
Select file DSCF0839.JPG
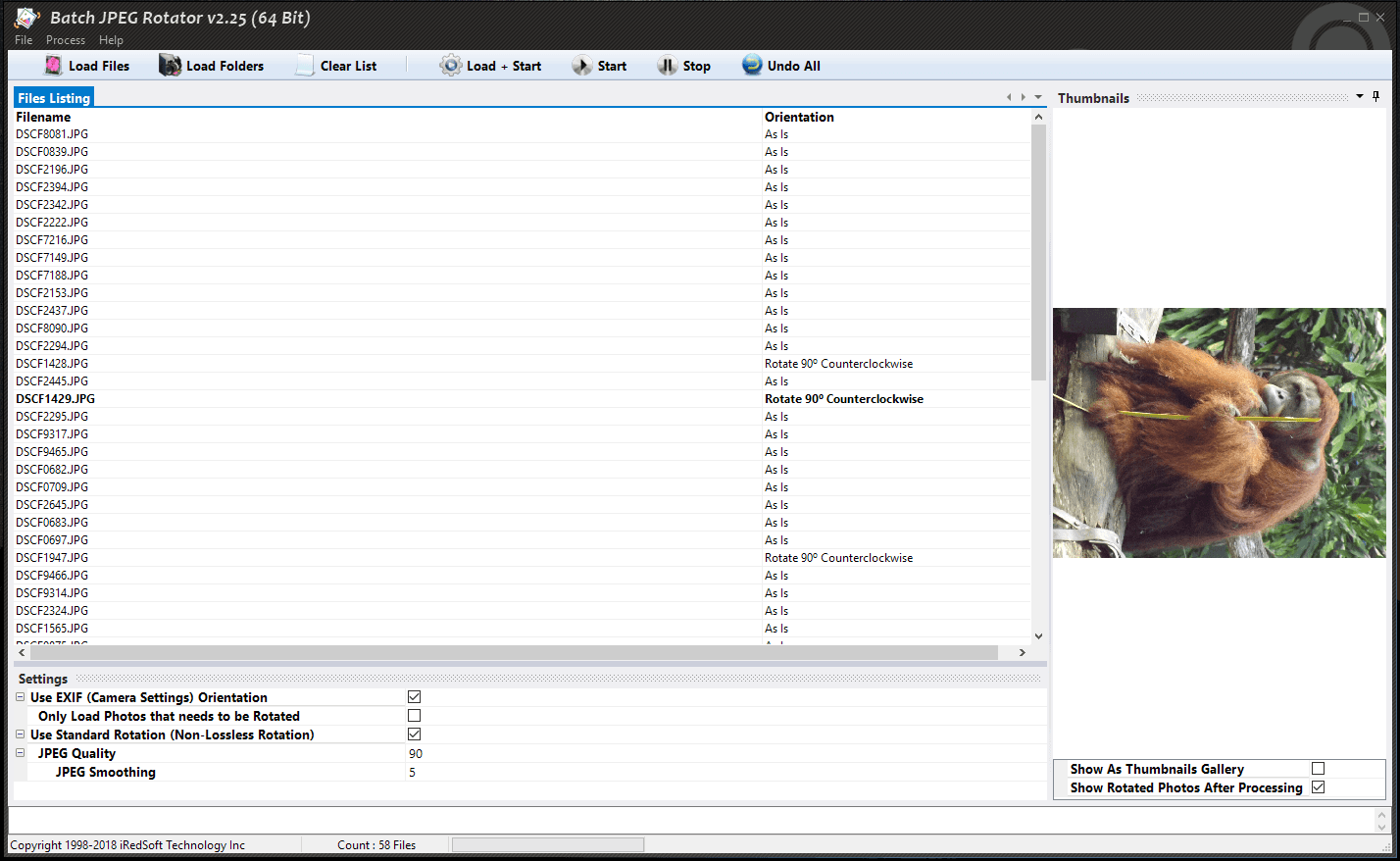[x=52, y=152]
